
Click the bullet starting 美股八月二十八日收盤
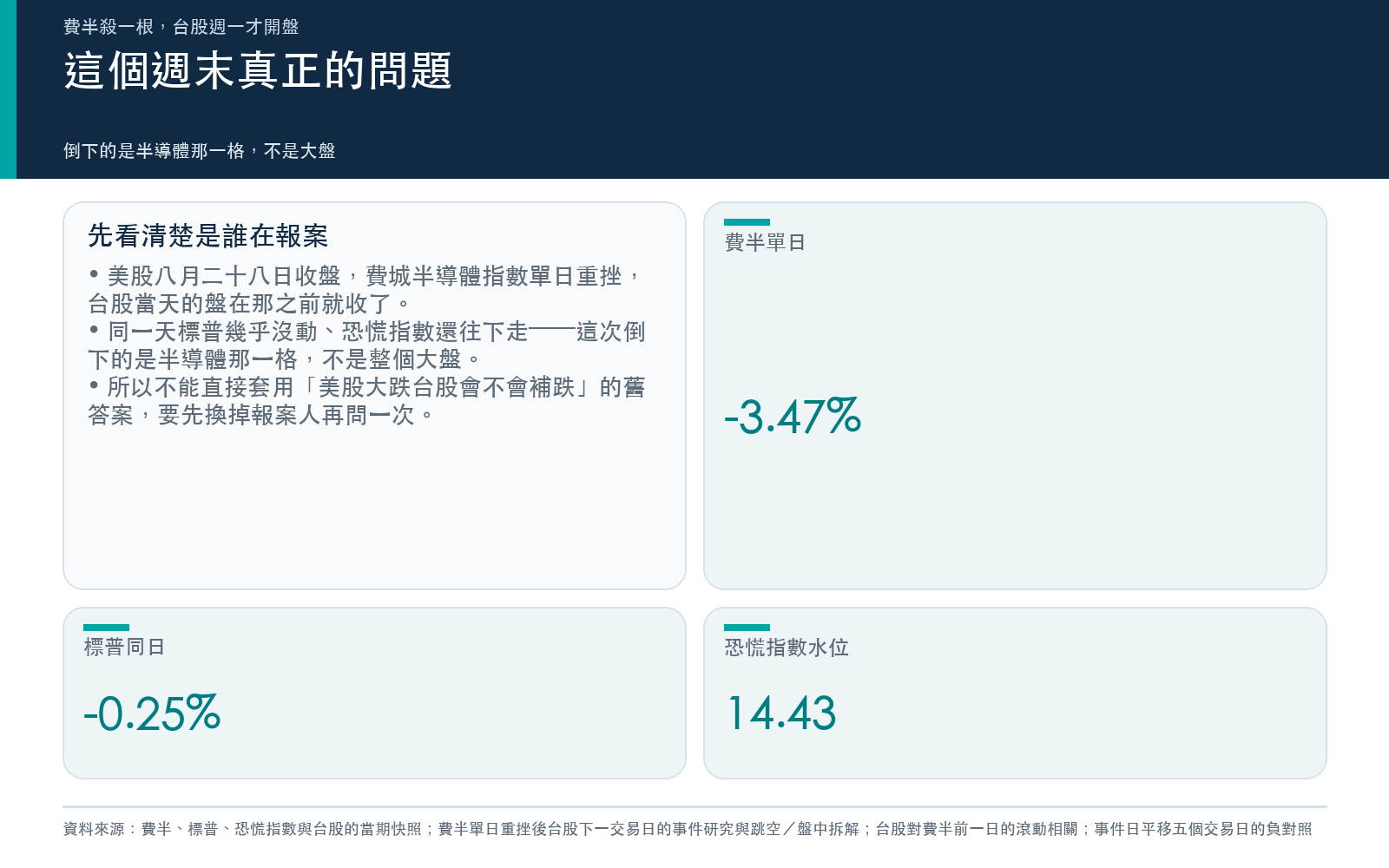coord(365,290)
